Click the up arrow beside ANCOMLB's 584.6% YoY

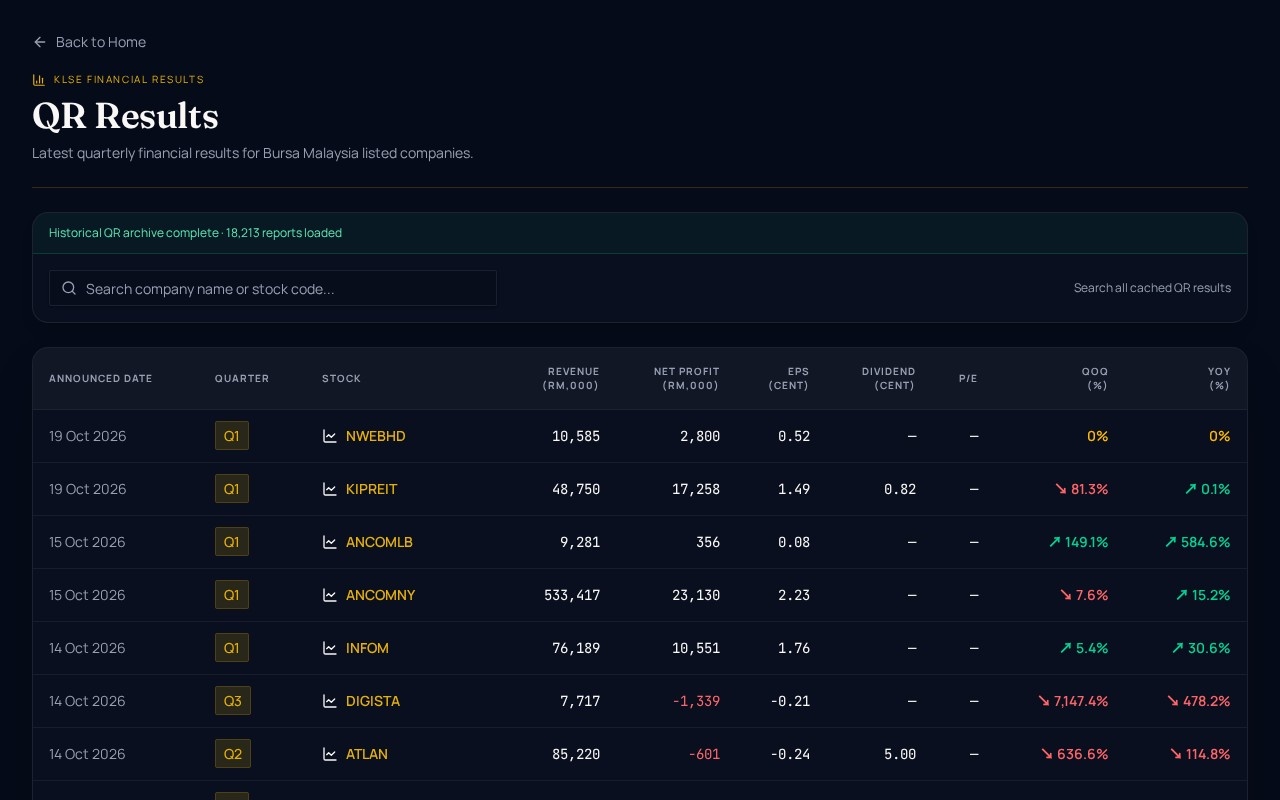[x=1171, y=542]
